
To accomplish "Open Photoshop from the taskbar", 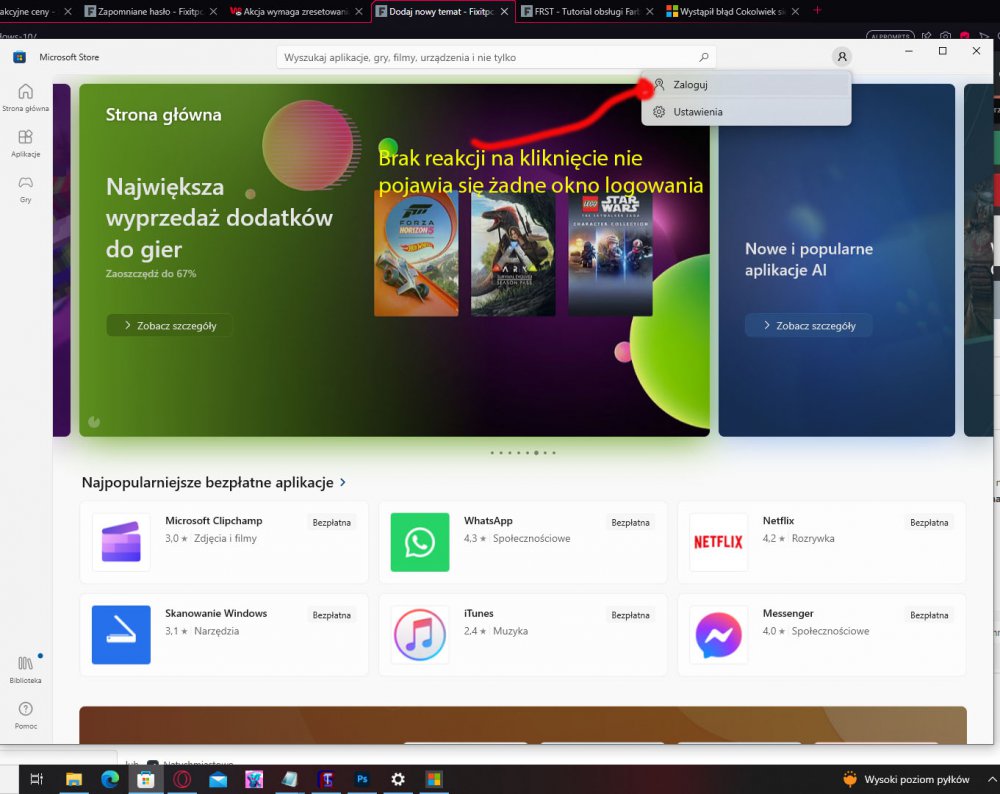I will coord(361,779).
